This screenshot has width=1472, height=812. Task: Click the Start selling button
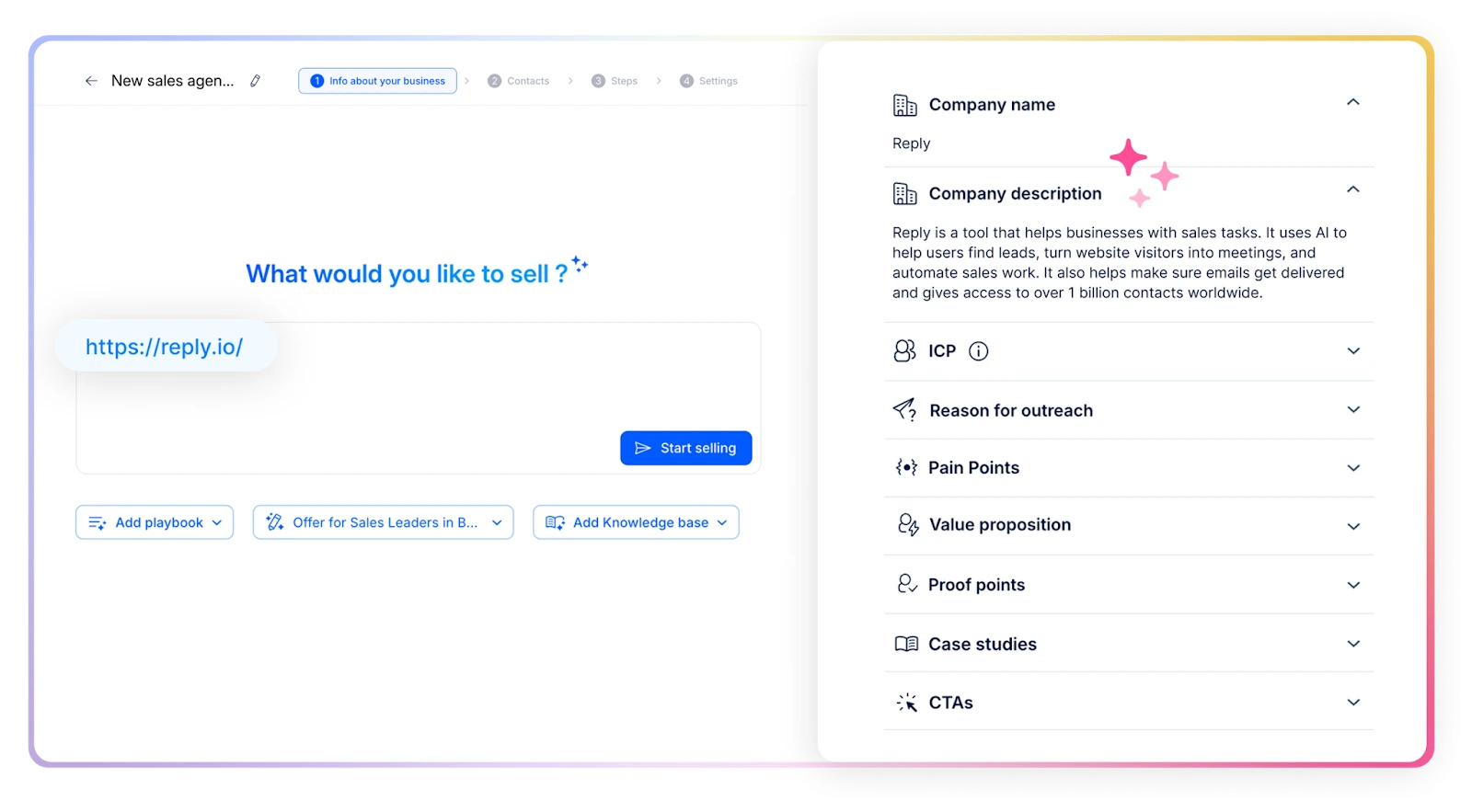coord(685,448)
